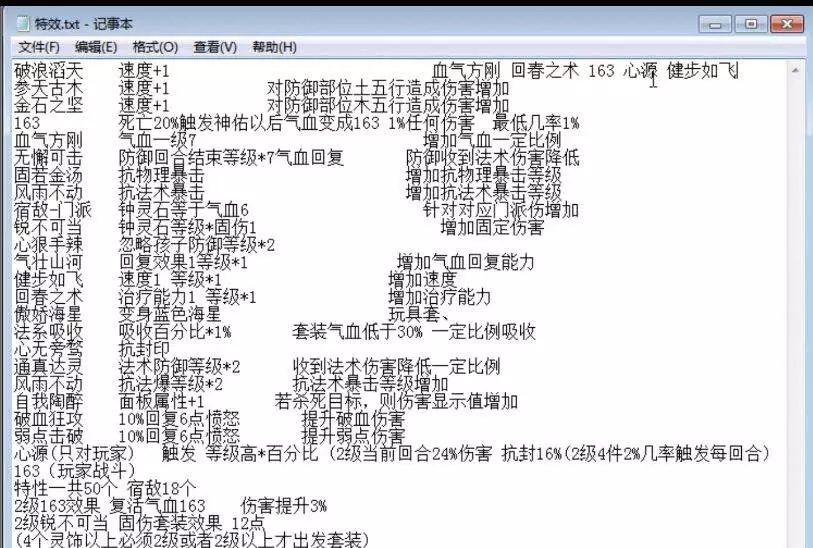The image size is (813, 548).
Task: Click the row label 血气方刚 at line start
Action: click(48, 140)
